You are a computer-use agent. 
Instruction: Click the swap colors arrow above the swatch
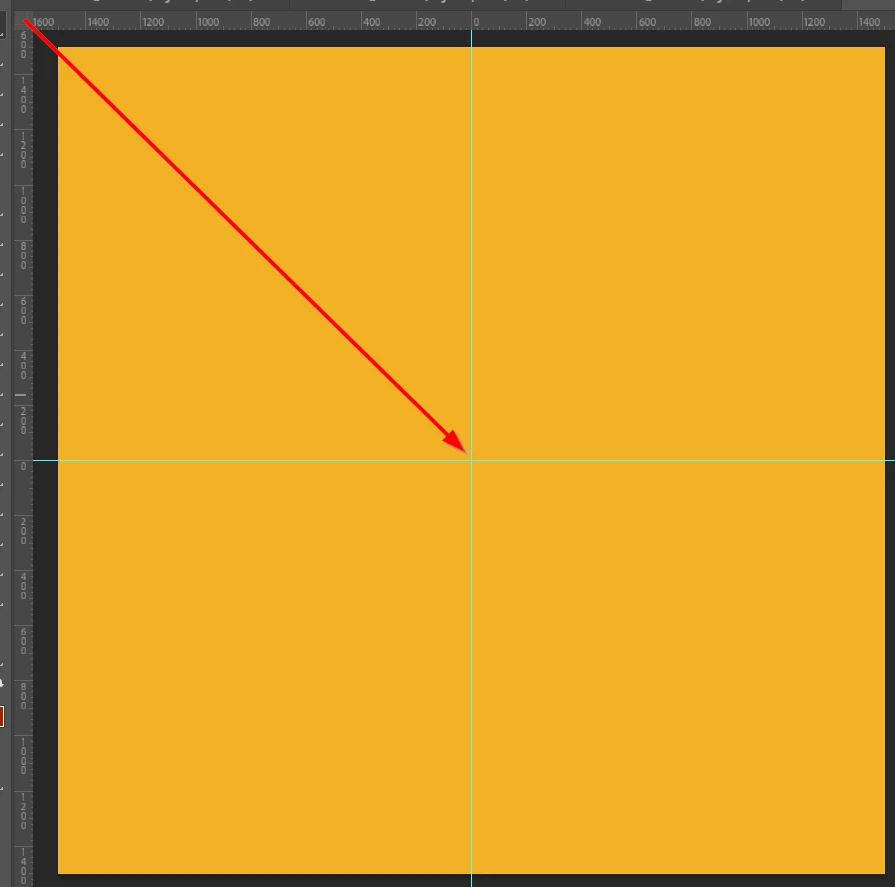click(2, 683)
